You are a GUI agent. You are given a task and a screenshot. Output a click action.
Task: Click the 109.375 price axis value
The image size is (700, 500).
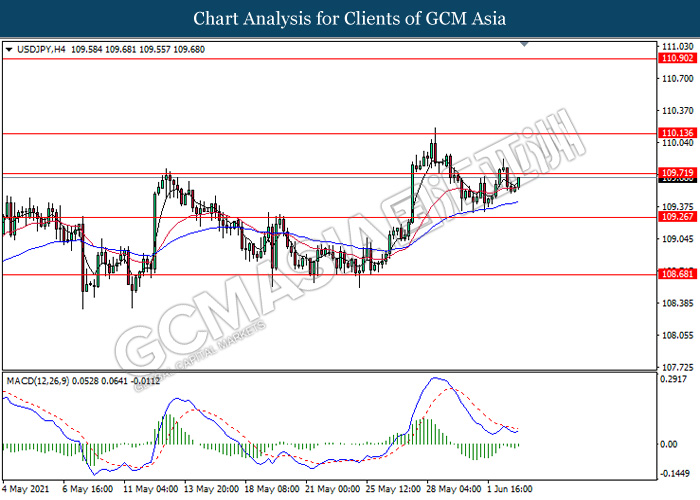pyautogui.click(x=678, y=207)
